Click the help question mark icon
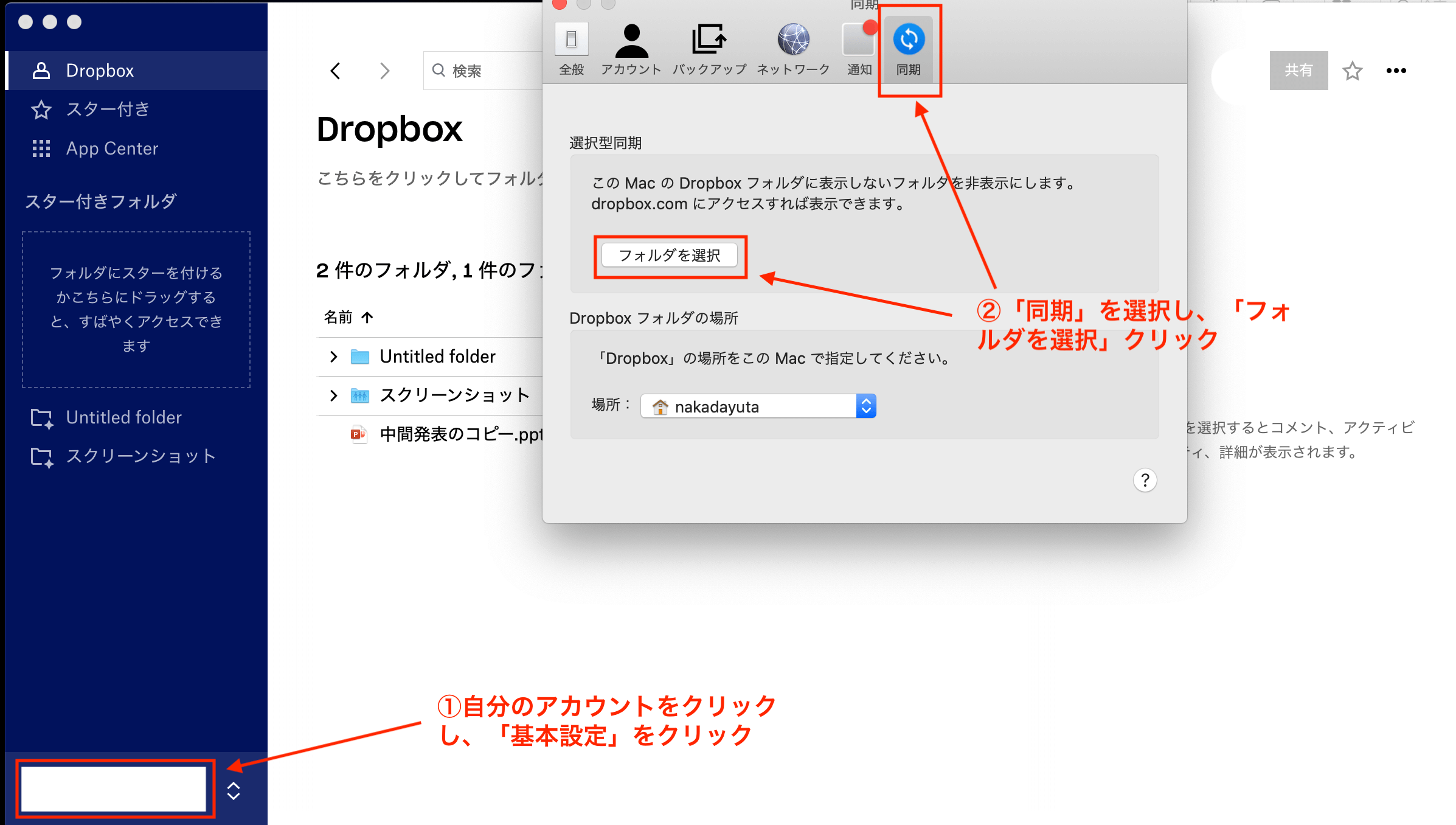The height and width of the screenshot is (825, 1456). tap(1145, 480)
